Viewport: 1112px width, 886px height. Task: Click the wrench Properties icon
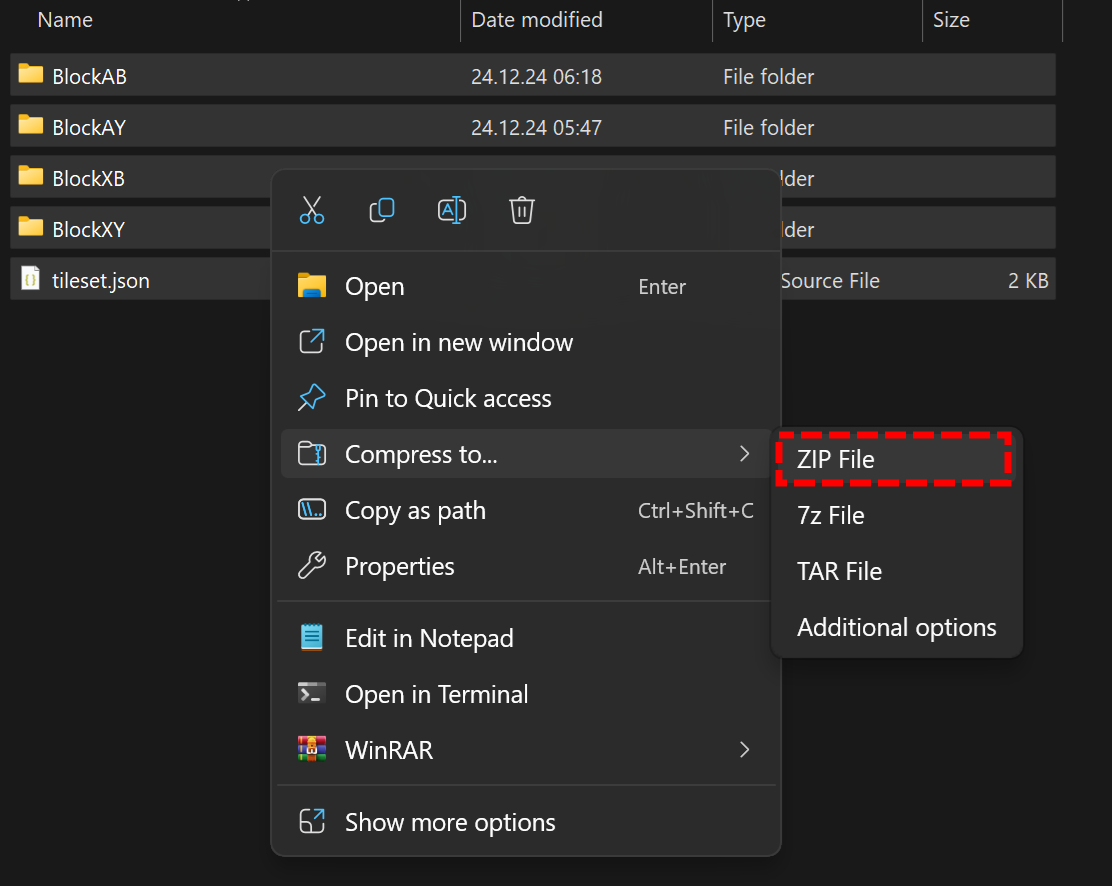pos(312,565)
